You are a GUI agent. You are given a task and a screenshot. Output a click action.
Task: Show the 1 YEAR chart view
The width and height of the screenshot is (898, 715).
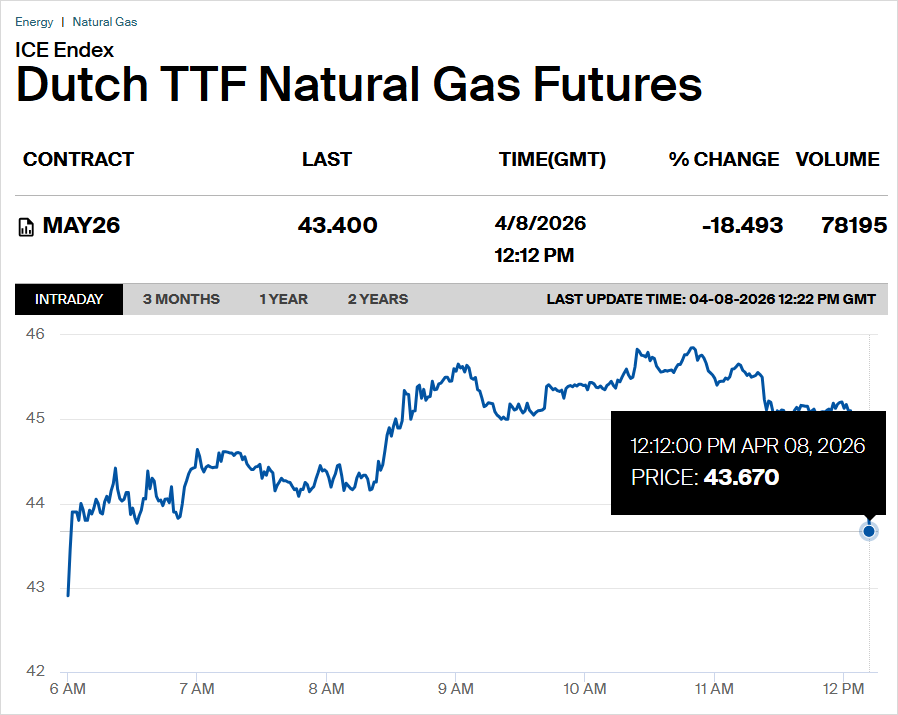[283, 299]
